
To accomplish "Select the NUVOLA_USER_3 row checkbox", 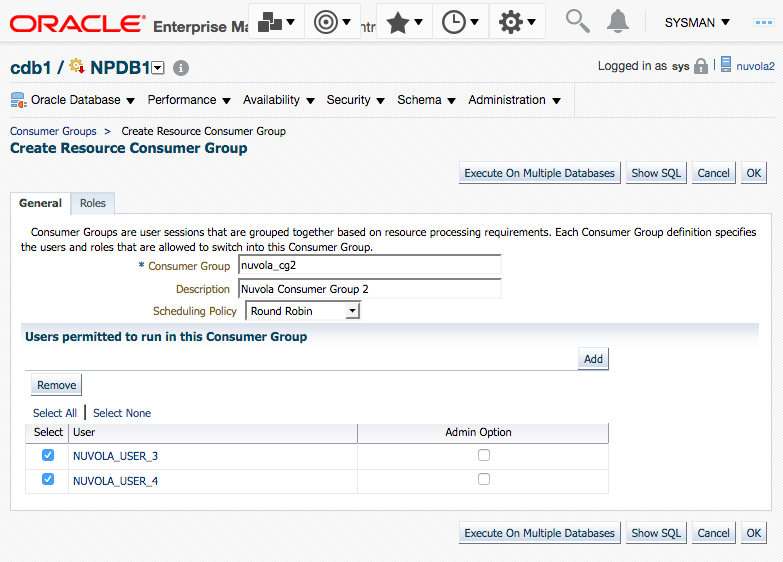I will (48, 455).
